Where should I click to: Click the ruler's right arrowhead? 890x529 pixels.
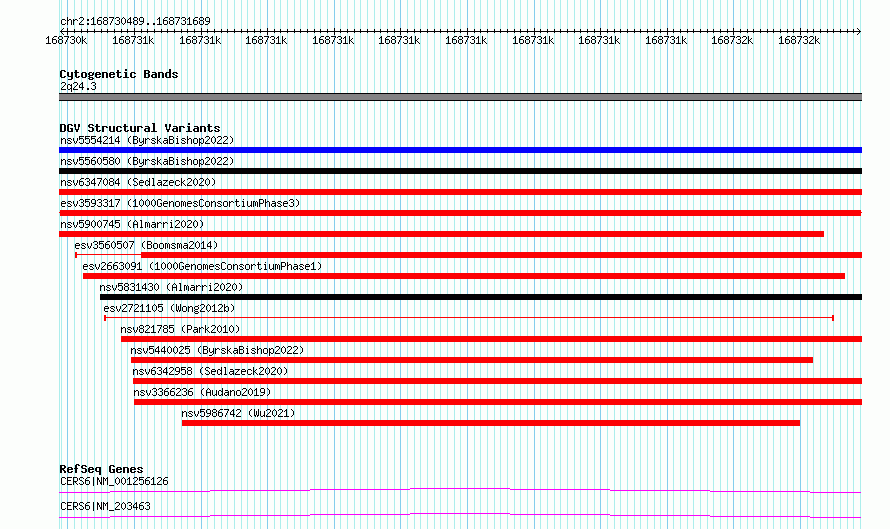coord(859,31)
